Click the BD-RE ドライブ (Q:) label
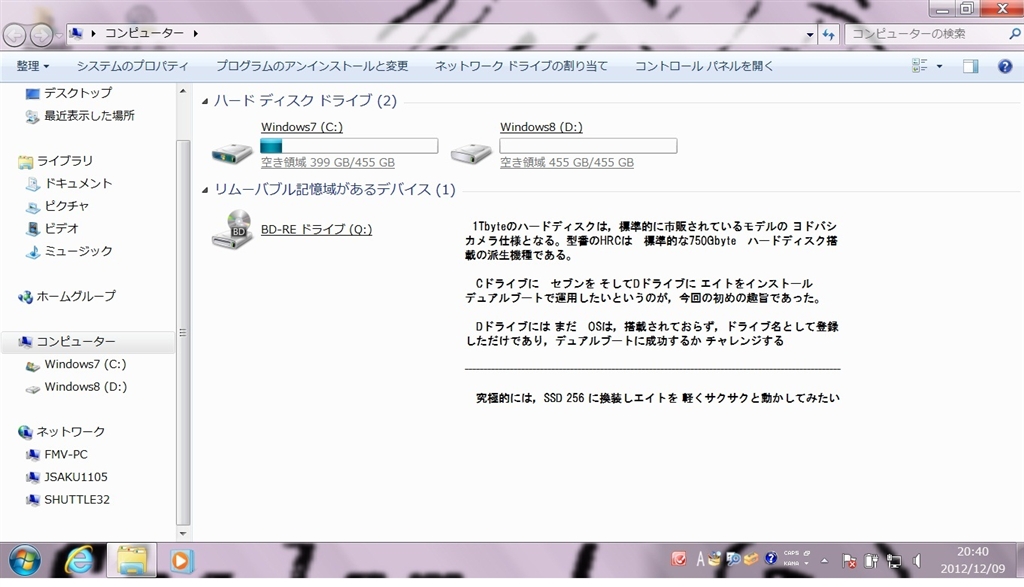 click(316, 229)
